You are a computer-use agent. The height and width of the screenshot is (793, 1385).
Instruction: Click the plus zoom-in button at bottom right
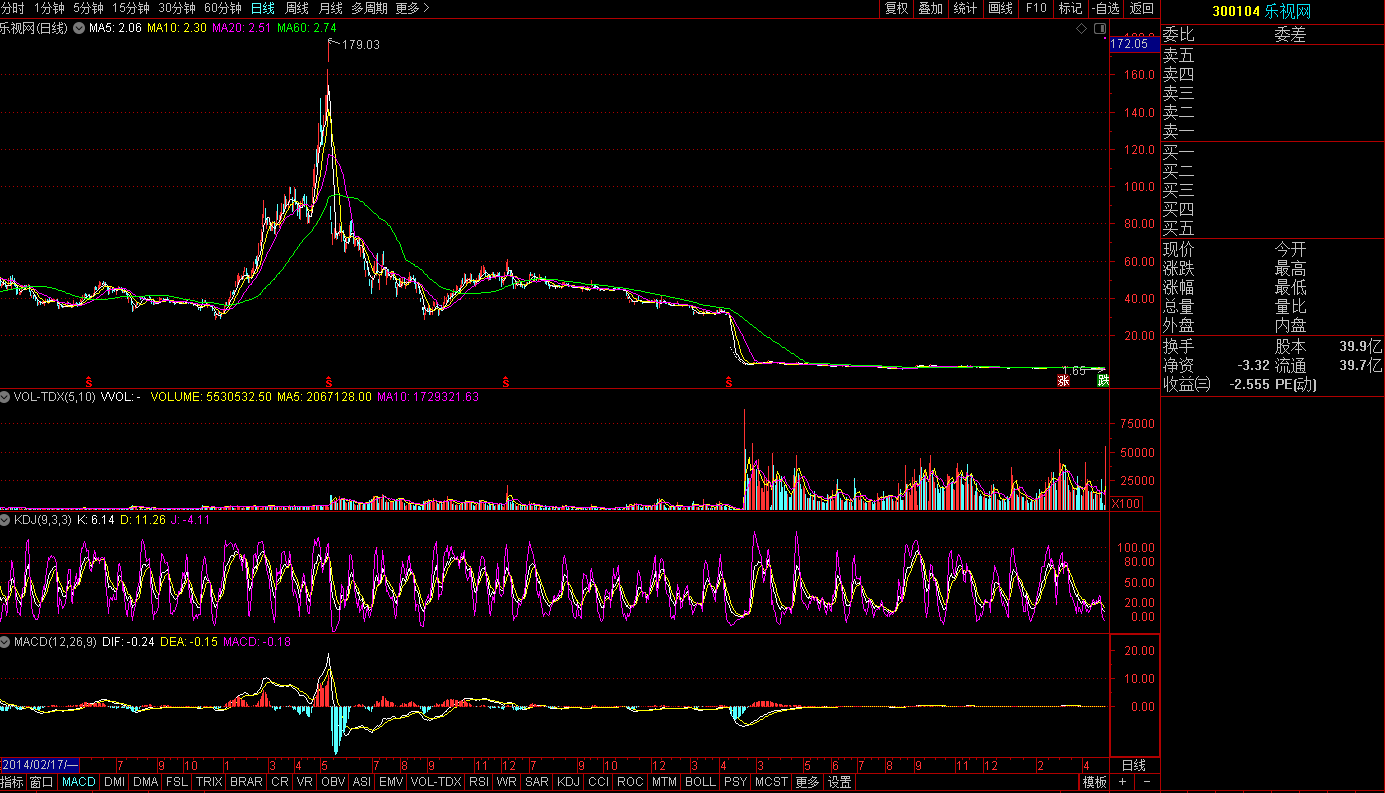[1123, 782]
